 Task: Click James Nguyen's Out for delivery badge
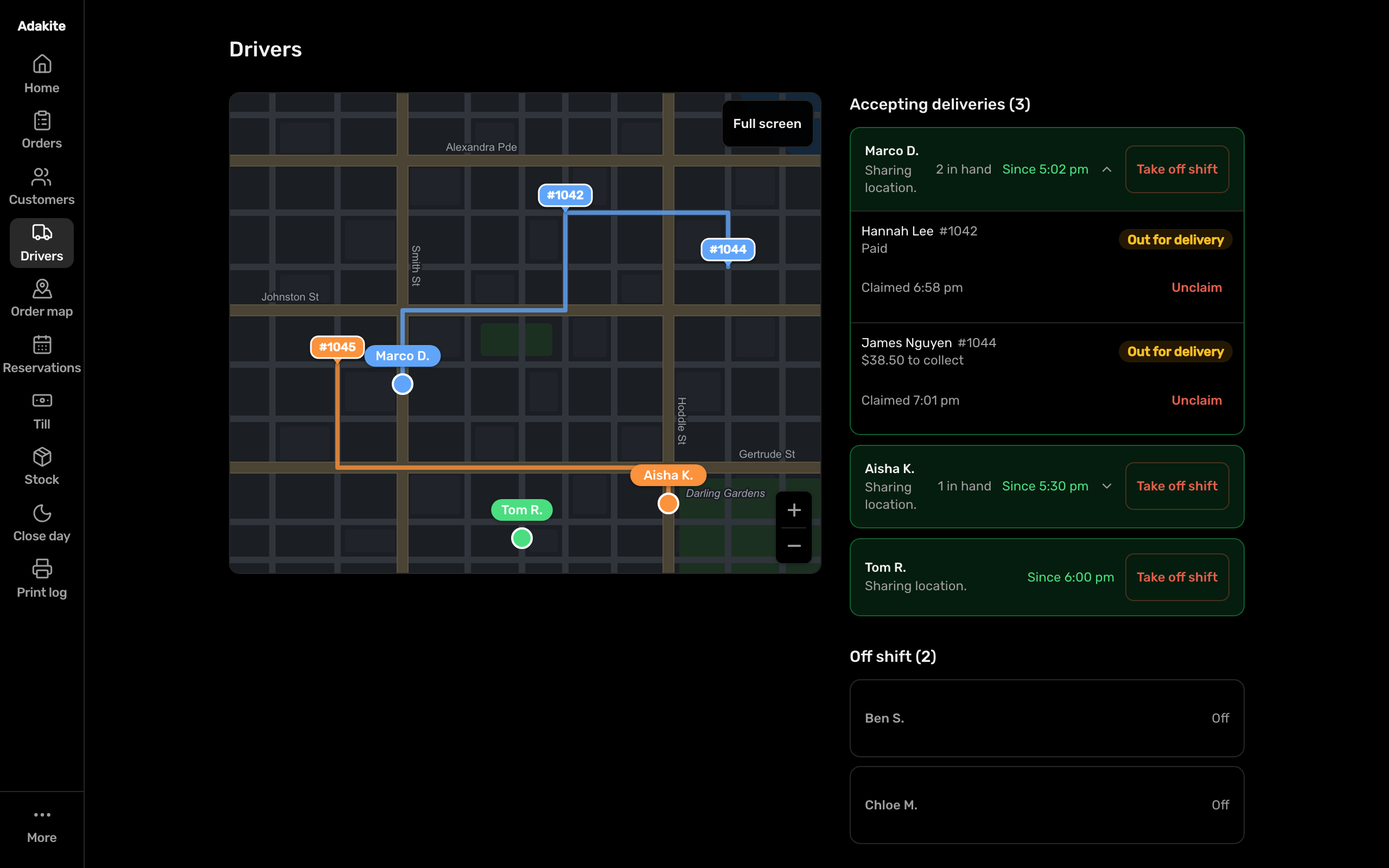pos(1175,352)
